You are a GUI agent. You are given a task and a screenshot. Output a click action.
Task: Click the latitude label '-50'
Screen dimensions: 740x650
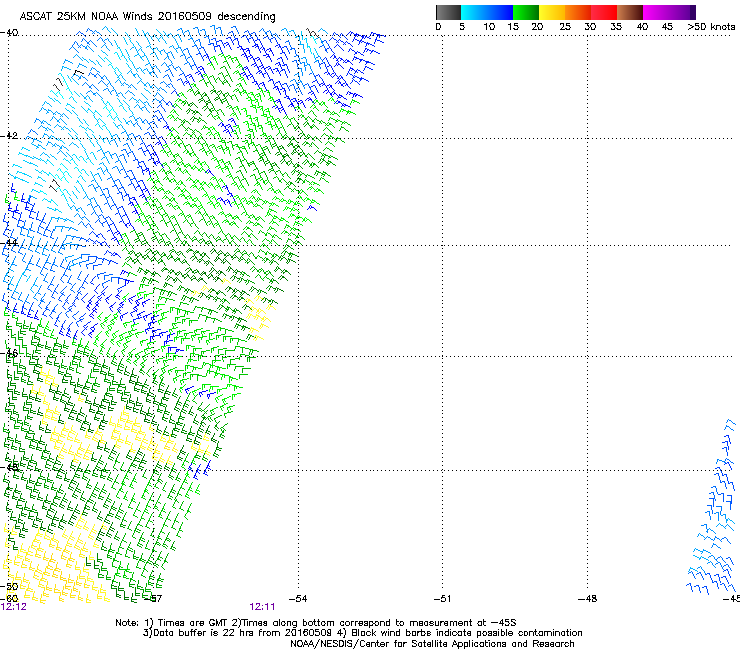pyautogui.click(x=9, y=587)
